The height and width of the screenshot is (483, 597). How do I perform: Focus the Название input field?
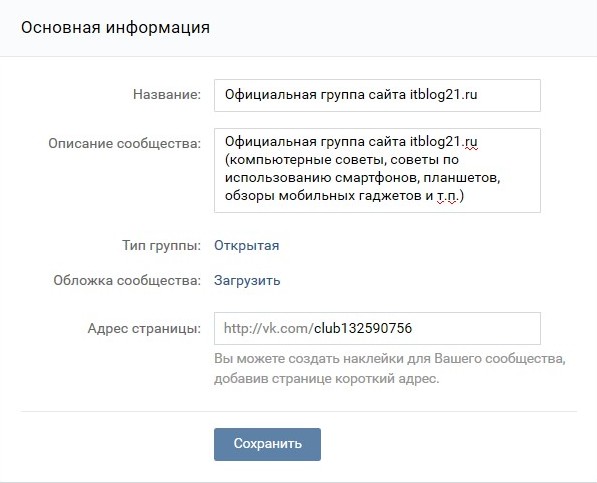click(x=377, y=95)
